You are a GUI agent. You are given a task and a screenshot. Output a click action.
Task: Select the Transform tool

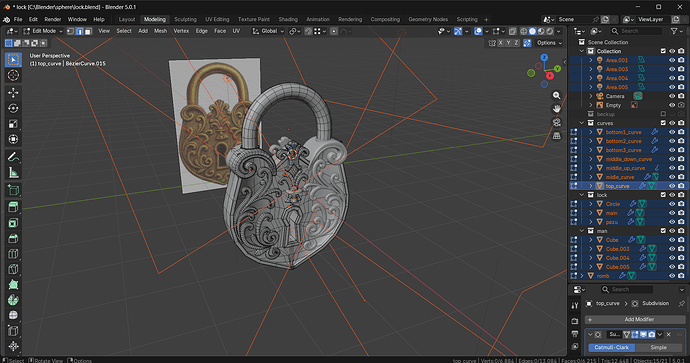coord(13,139)
